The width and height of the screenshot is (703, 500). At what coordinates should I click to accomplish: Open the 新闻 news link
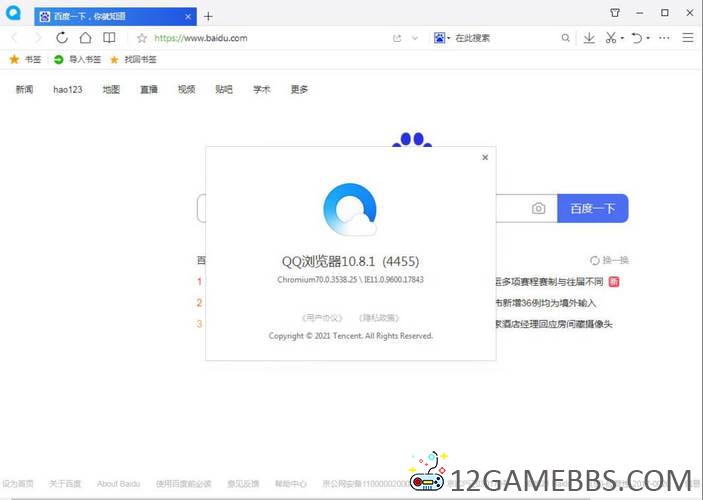tap(24, 89)
